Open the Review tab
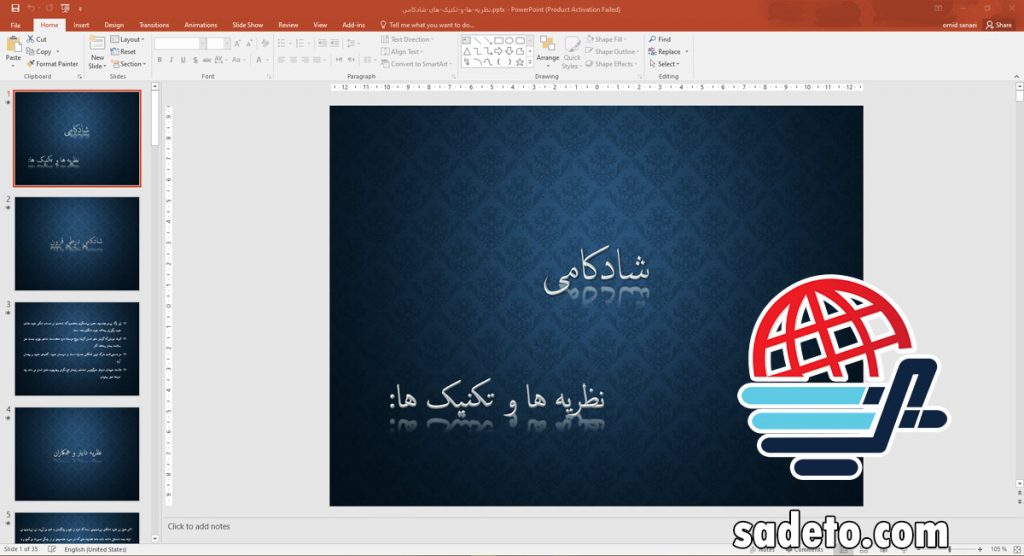The width and height of the screenshot is (1024, 556). [288, 25]
